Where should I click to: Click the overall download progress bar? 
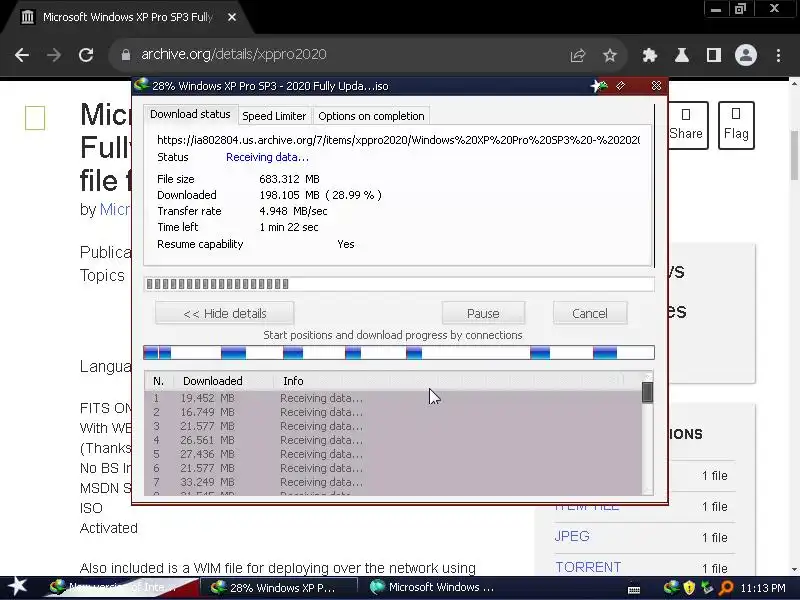pyautogui.click(x=399, y=284)
